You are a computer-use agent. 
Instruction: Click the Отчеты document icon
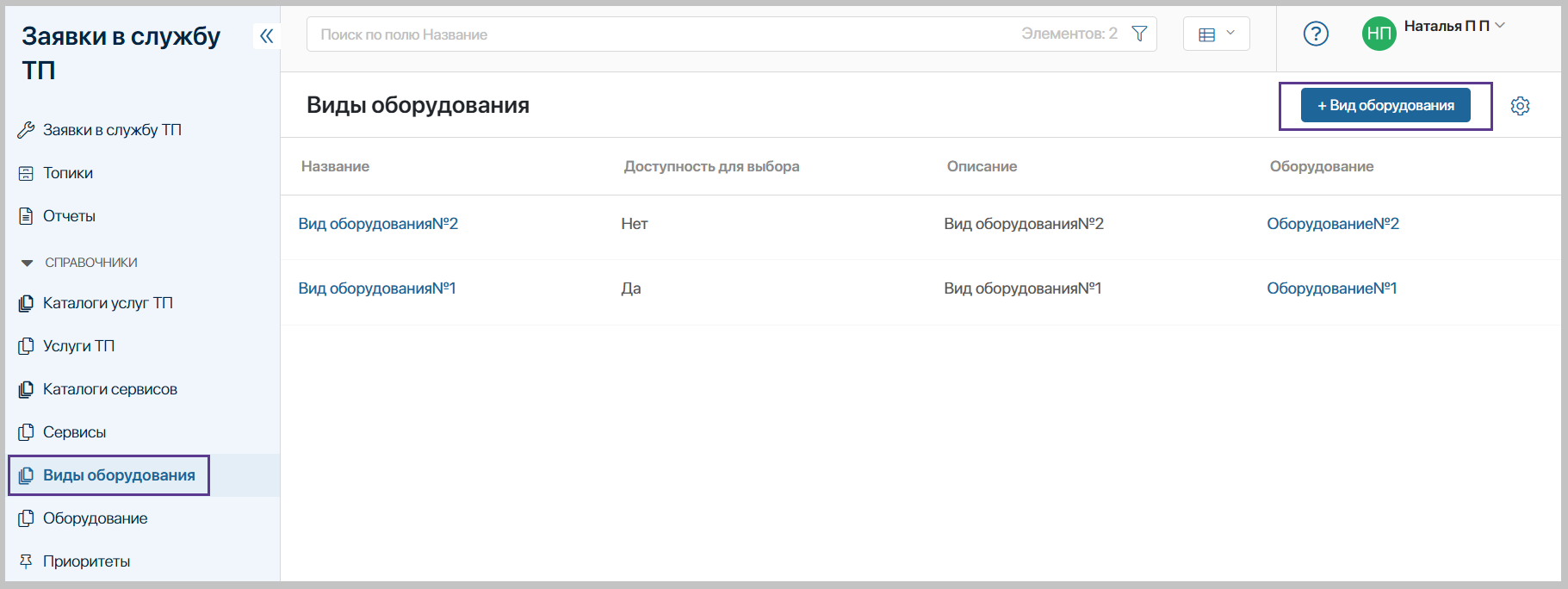(26, 216)
